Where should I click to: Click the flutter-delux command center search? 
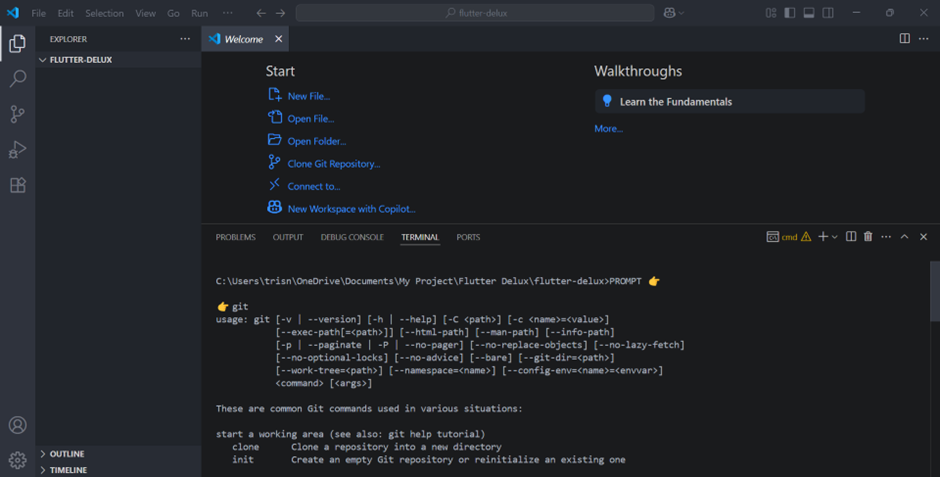[x=475, y=13]
